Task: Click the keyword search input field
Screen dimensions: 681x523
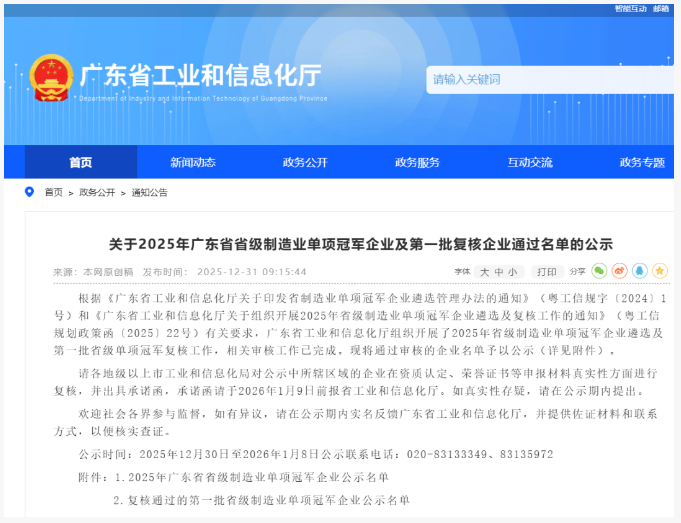Action: pos(550,79)
